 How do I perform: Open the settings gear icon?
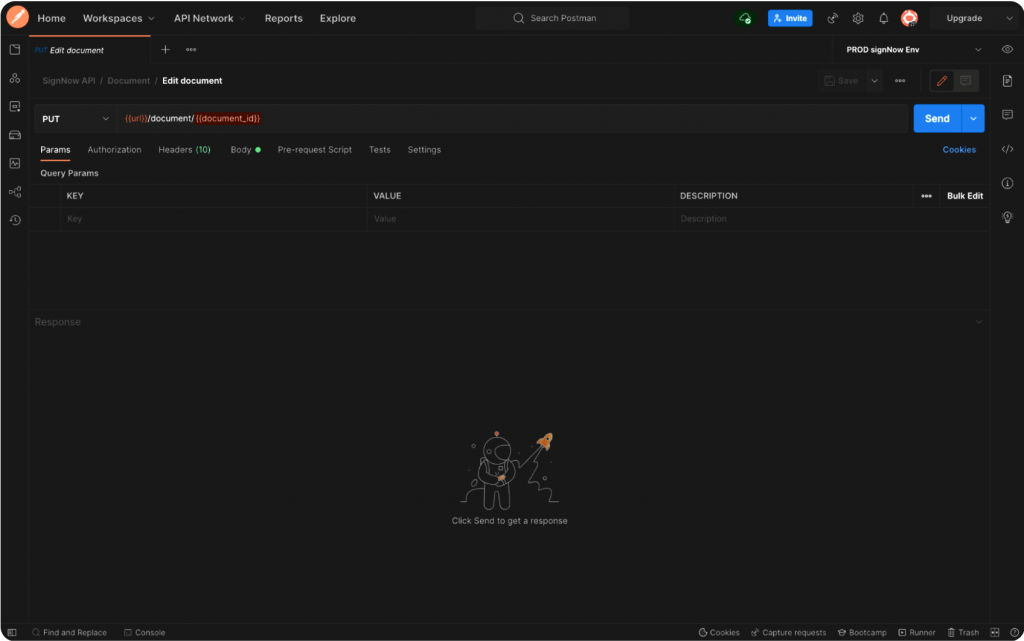[858, 18]
